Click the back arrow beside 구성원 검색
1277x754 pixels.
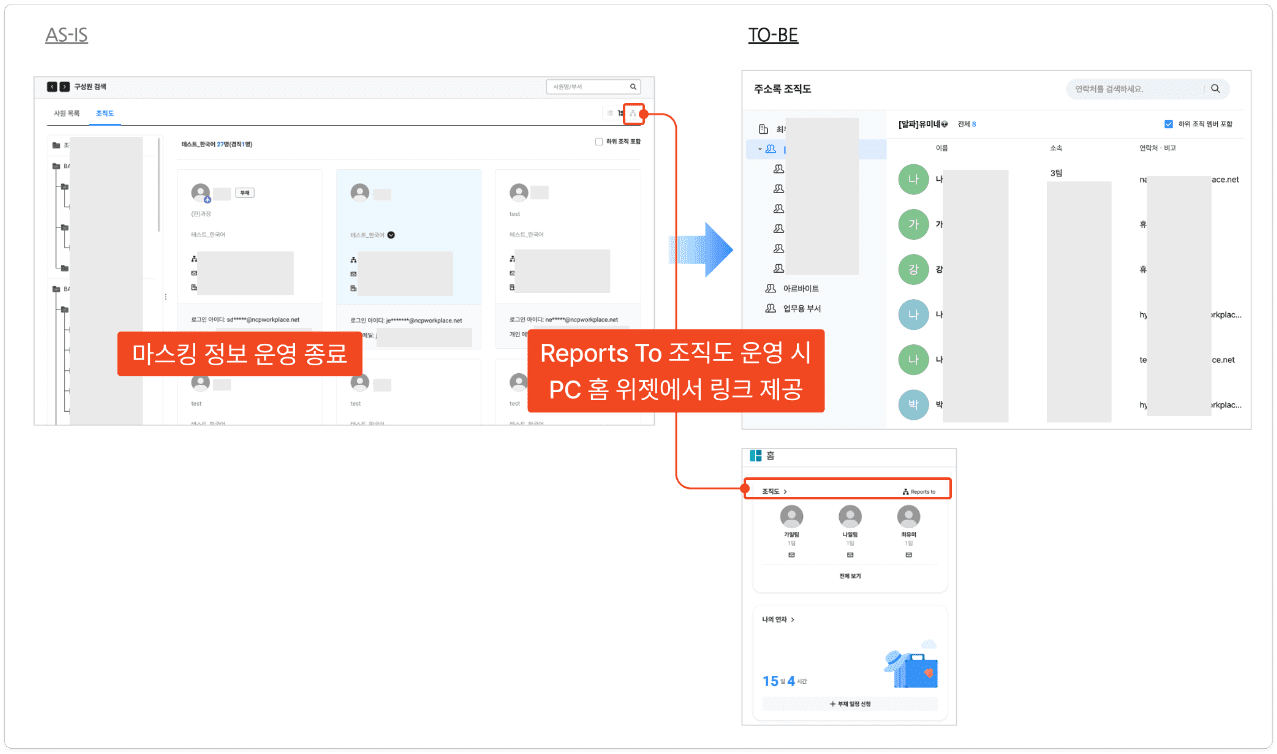[52, 87]
